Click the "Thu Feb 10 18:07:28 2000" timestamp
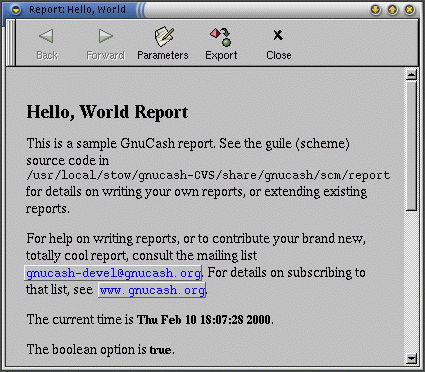The image size is (425, 372). tap(204, 320)
